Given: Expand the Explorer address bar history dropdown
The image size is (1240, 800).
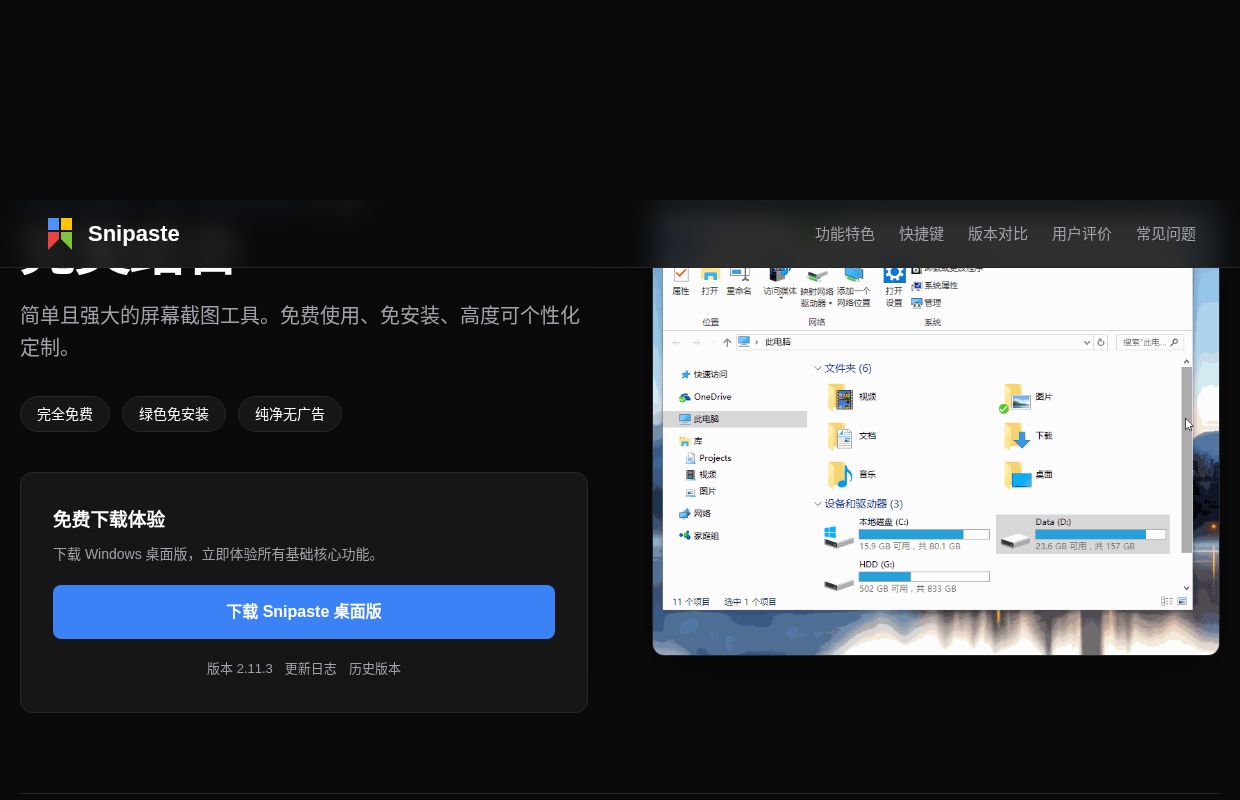Looking at the screenshot, I should click(x=1087, y=342).
